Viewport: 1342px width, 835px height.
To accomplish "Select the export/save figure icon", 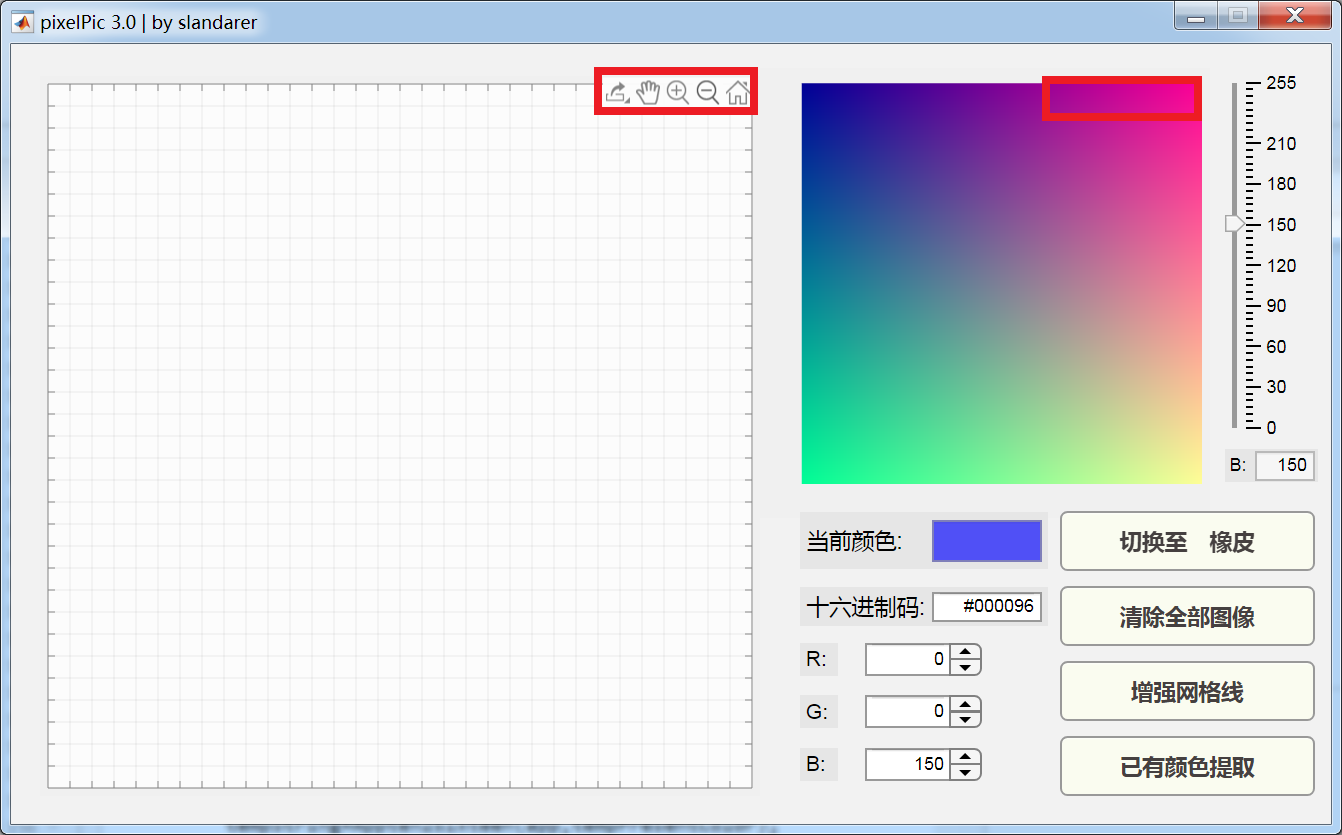I will 616,91.
